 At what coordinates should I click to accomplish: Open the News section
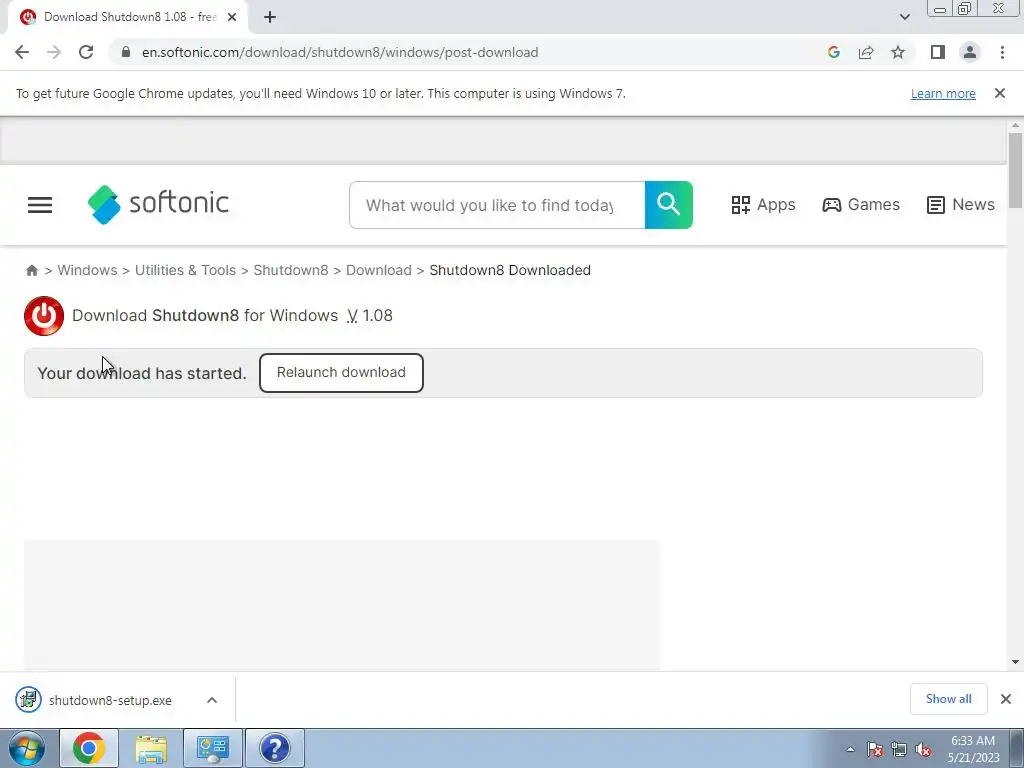[x=961, y=205]
